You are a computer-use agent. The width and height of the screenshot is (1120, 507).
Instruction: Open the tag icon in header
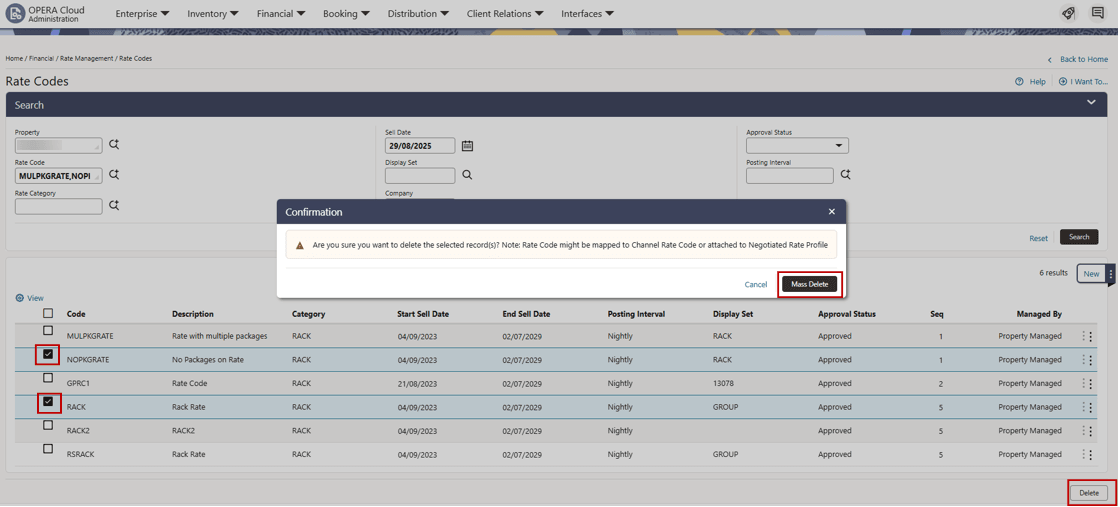1068,14
